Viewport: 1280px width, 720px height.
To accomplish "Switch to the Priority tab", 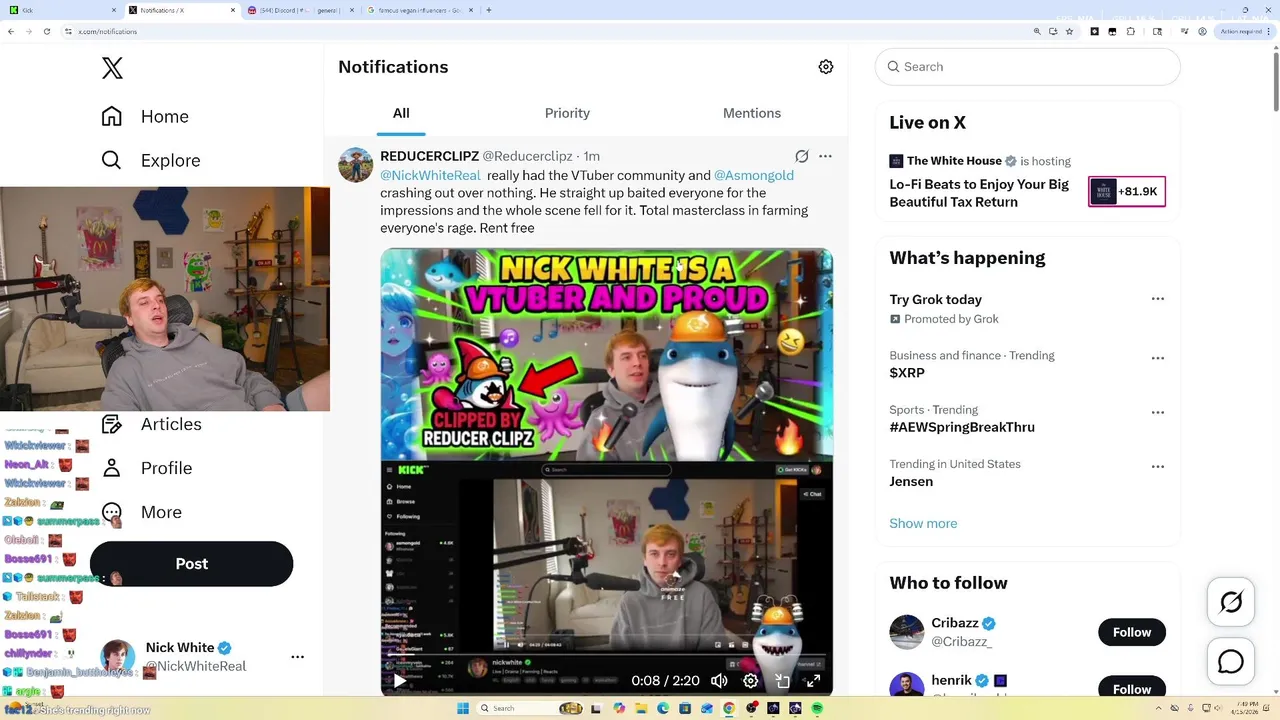I will 567,113.
